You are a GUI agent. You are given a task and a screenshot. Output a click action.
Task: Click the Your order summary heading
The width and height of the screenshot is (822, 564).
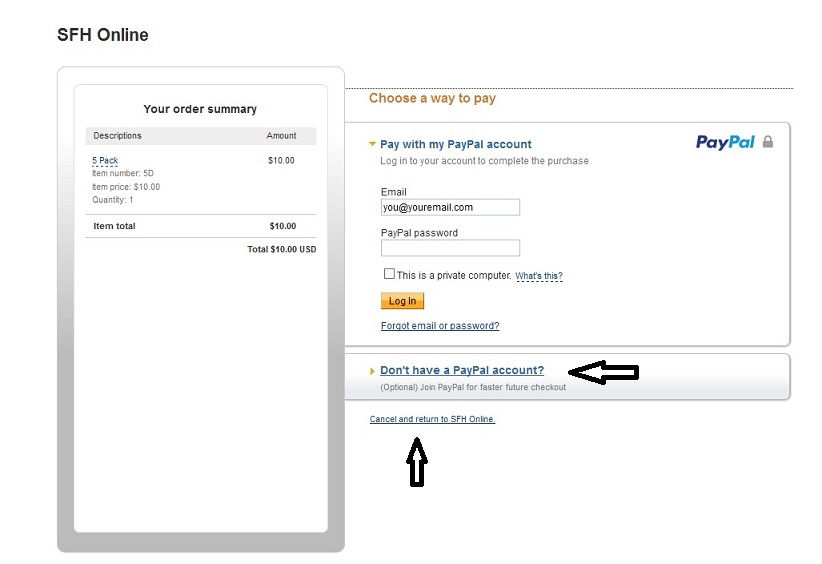point(200,109)
